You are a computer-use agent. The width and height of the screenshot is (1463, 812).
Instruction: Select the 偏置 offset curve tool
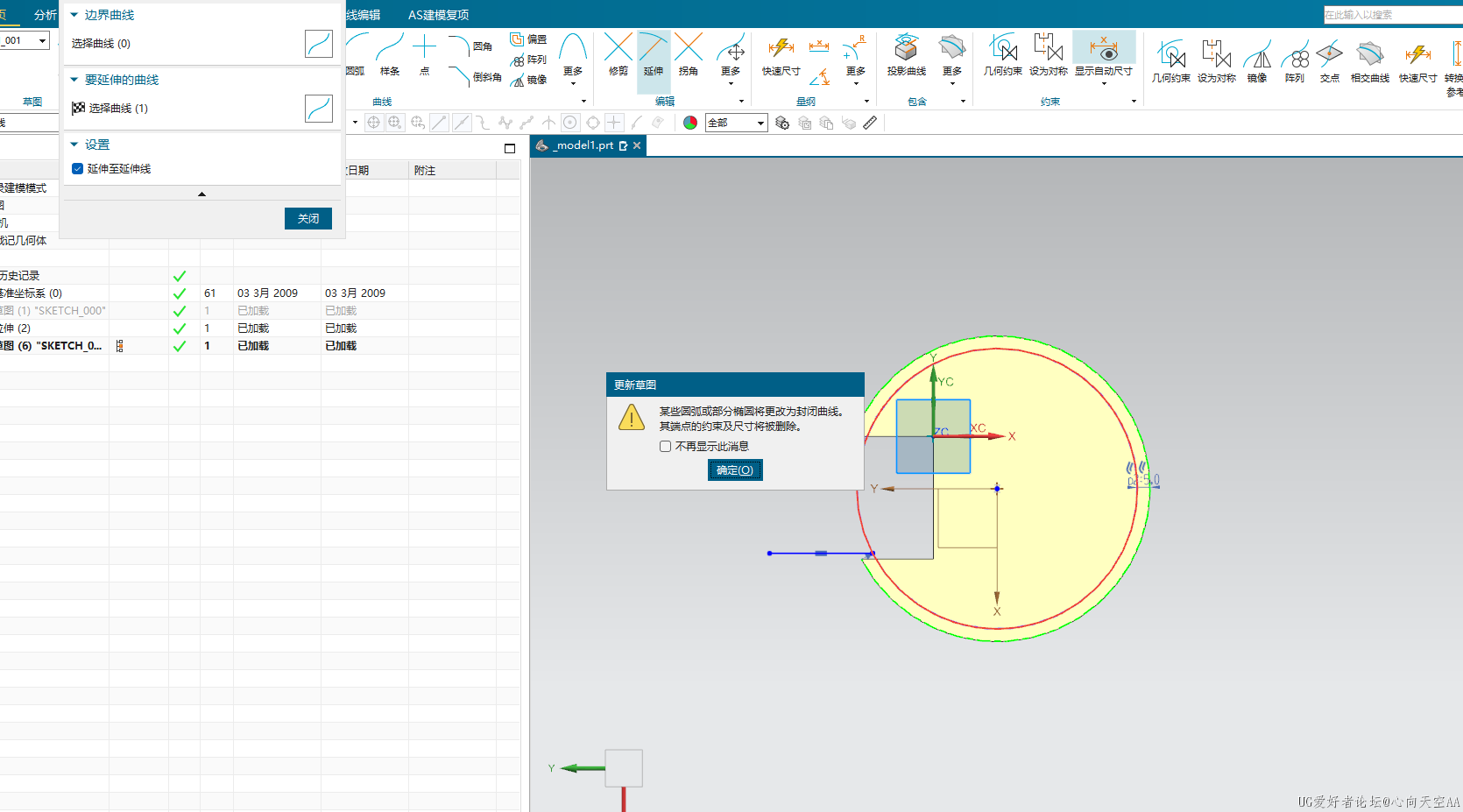pos(529,39)
